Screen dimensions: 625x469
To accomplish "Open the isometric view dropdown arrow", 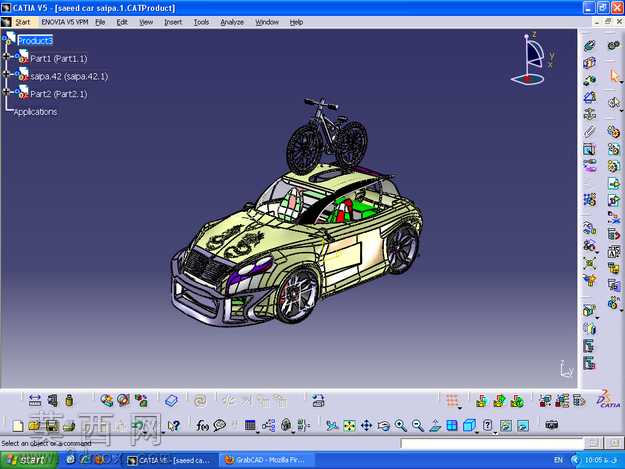I will pyautogui.click(x=477, y=432).
